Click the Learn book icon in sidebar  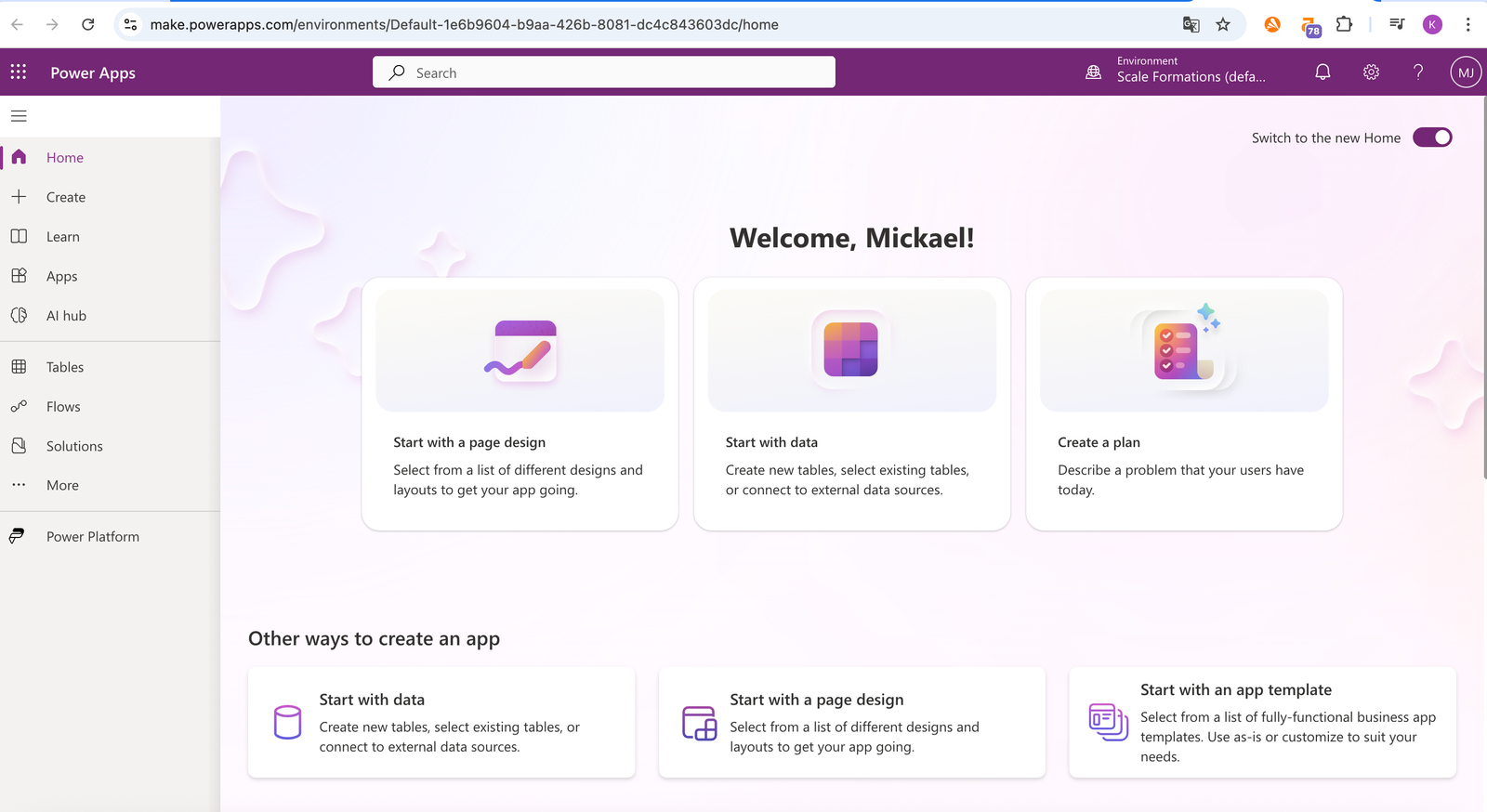[19, 236]
